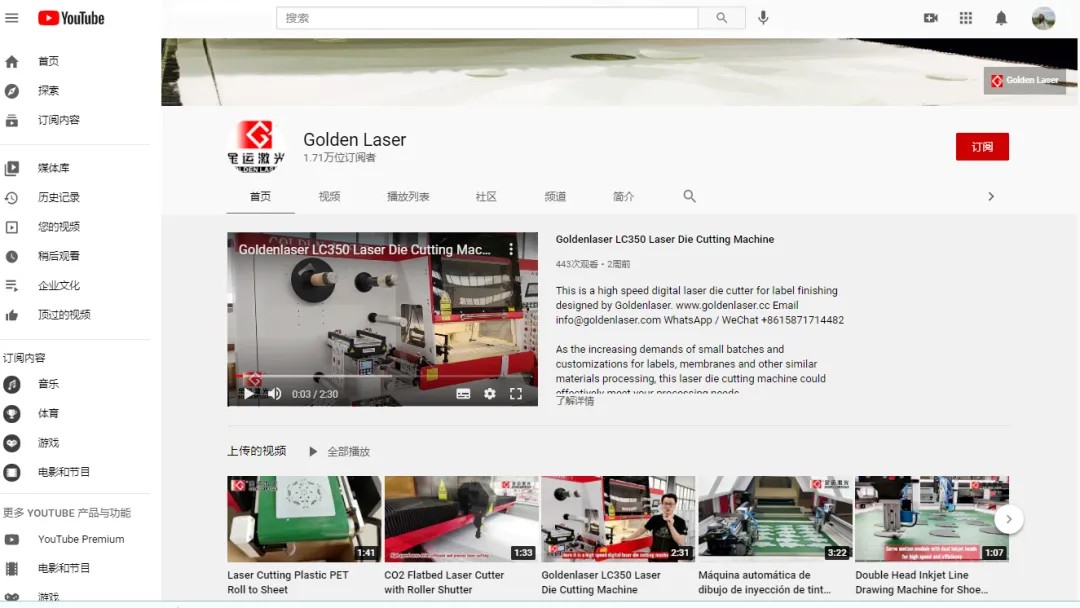Open the Golden Laser banner link
This screenshot has height=608, width=1080.
(x=1025, y=81)
